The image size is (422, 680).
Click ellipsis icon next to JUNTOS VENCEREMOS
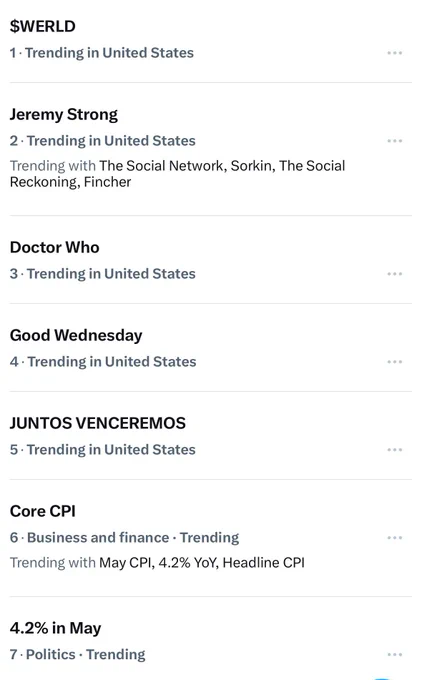tap(395, 450)
